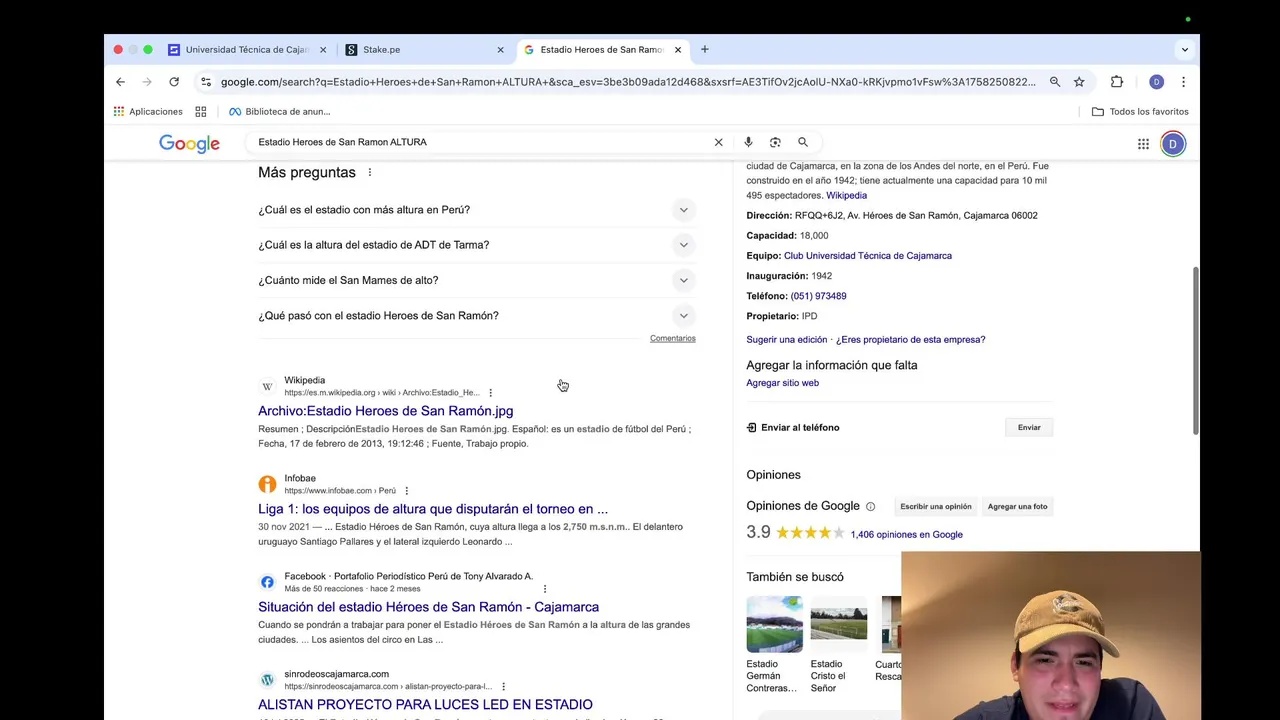Click Sugerir una edición link
This screenshot has height=720, width=1280.
coord(786,340)
